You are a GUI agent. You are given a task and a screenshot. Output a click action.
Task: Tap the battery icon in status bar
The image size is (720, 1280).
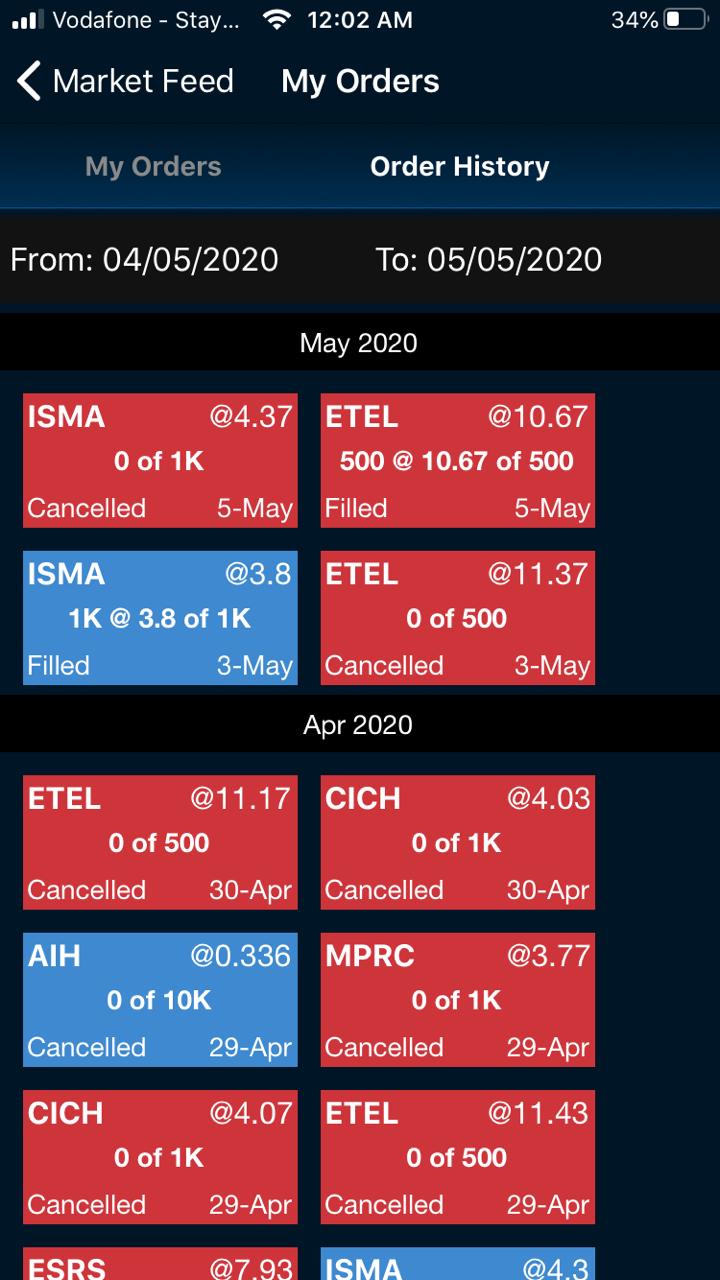[685, 20]
